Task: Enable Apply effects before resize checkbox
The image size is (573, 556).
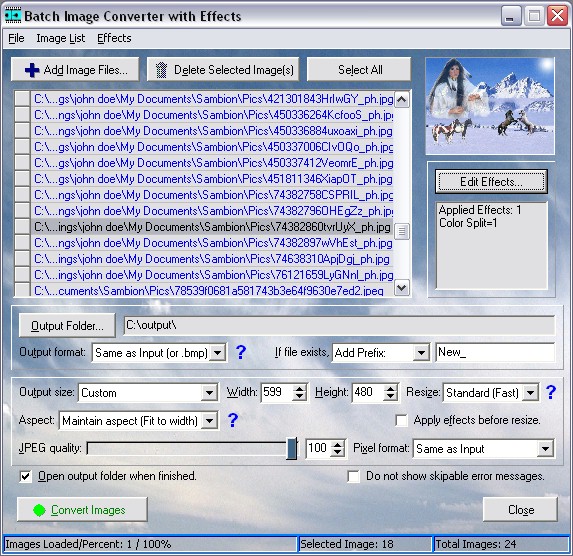Action: tap(401, 420)
